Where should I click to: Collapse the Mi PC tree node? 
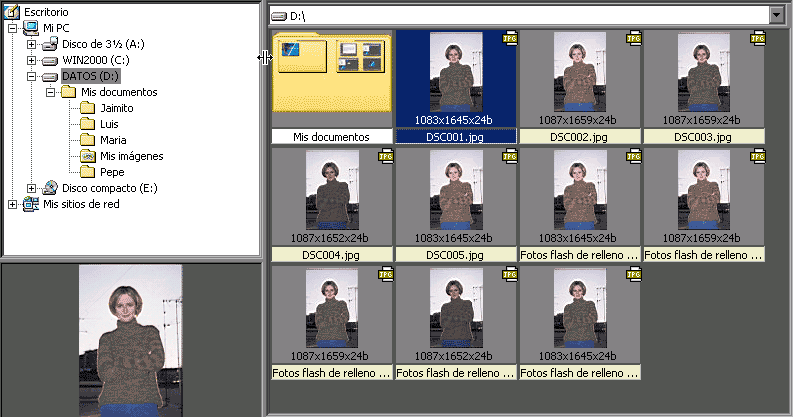click(x=13, y=28)
